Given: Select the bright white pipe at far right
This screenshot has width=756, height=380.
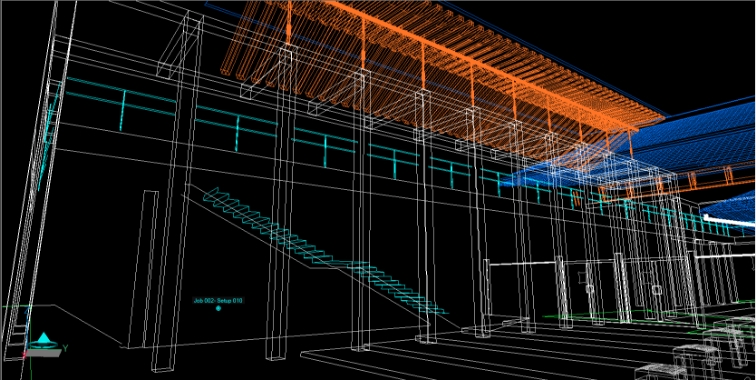Looking at the screenshot, I should [x=729, y=222].
